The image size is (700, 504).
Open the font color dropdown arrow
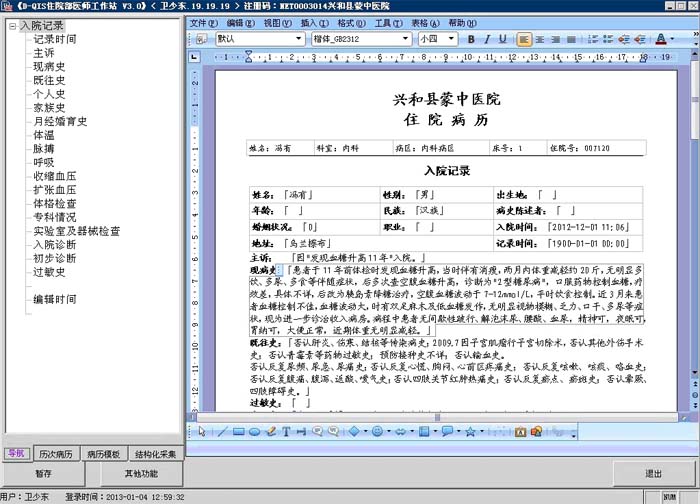point(672,39)
